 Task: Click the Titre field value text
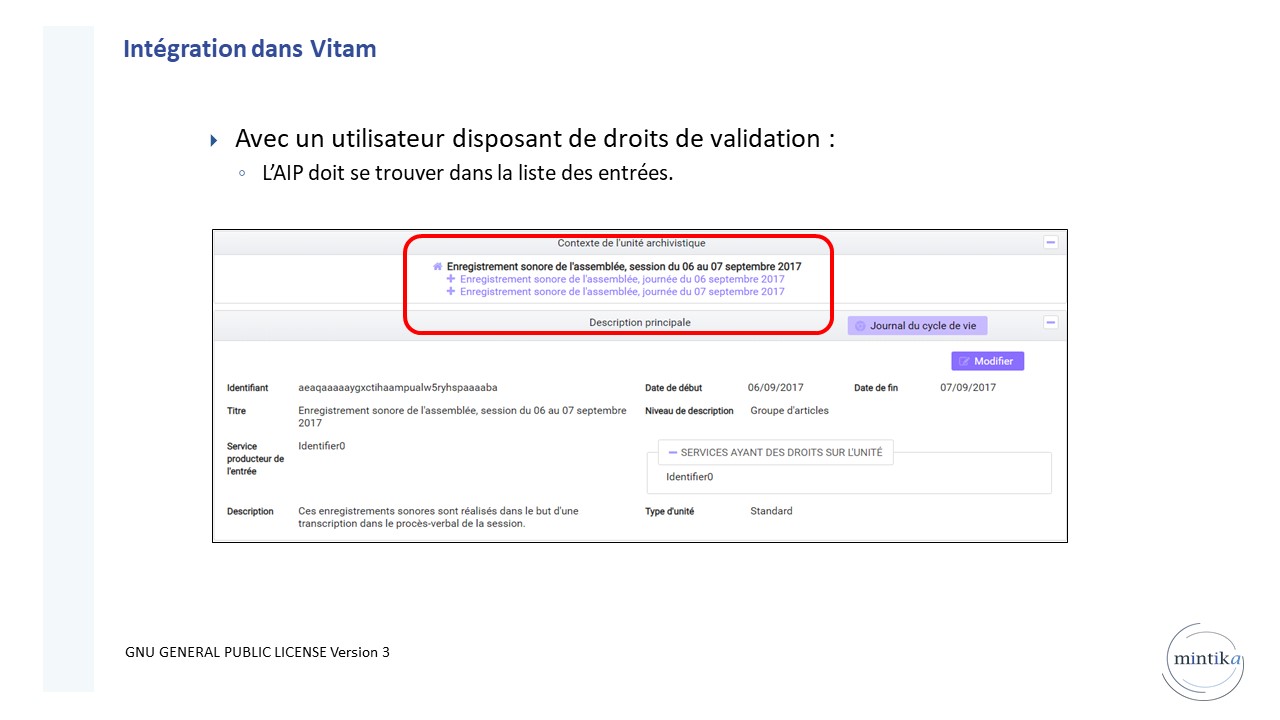(x=462, y=416)
